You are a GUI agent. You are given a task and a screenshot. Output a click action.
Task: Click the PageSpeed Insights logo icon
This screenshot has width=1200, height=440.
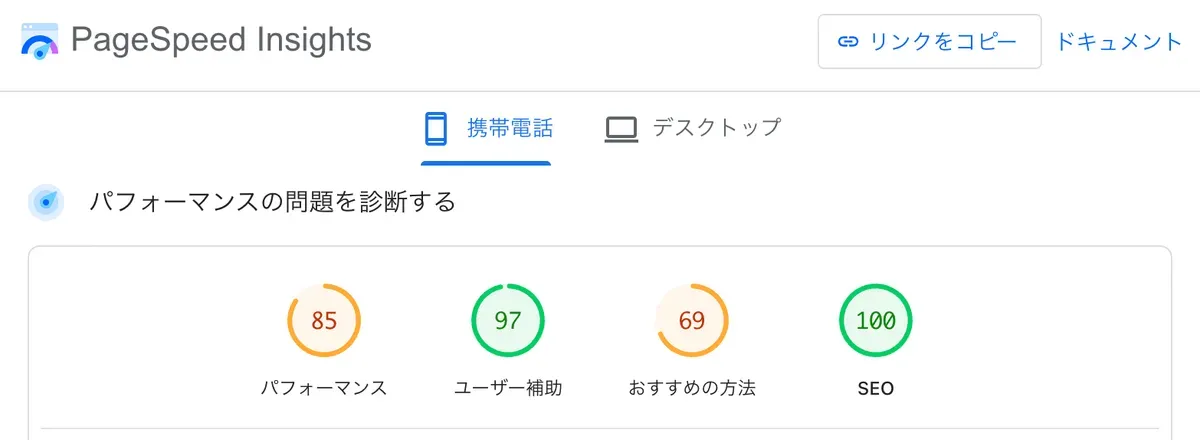39,41
